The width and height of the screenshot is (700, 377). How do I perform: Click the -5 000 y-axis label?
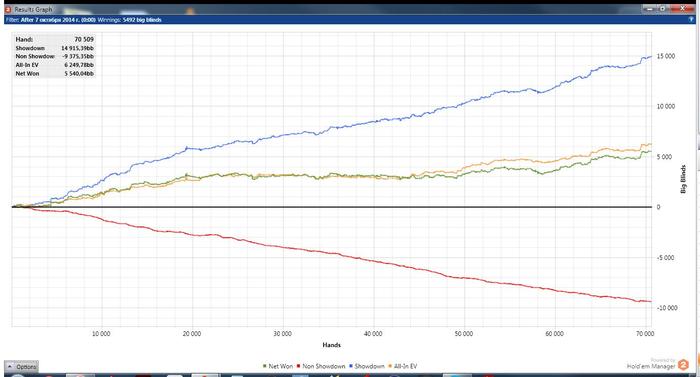point(665,258)
